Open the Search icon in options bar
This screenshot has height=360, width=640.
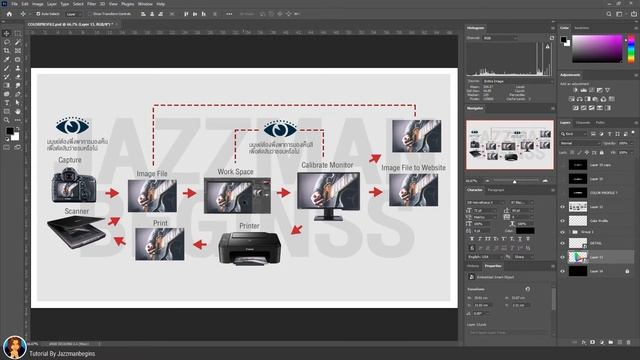(x=609, y=14)
